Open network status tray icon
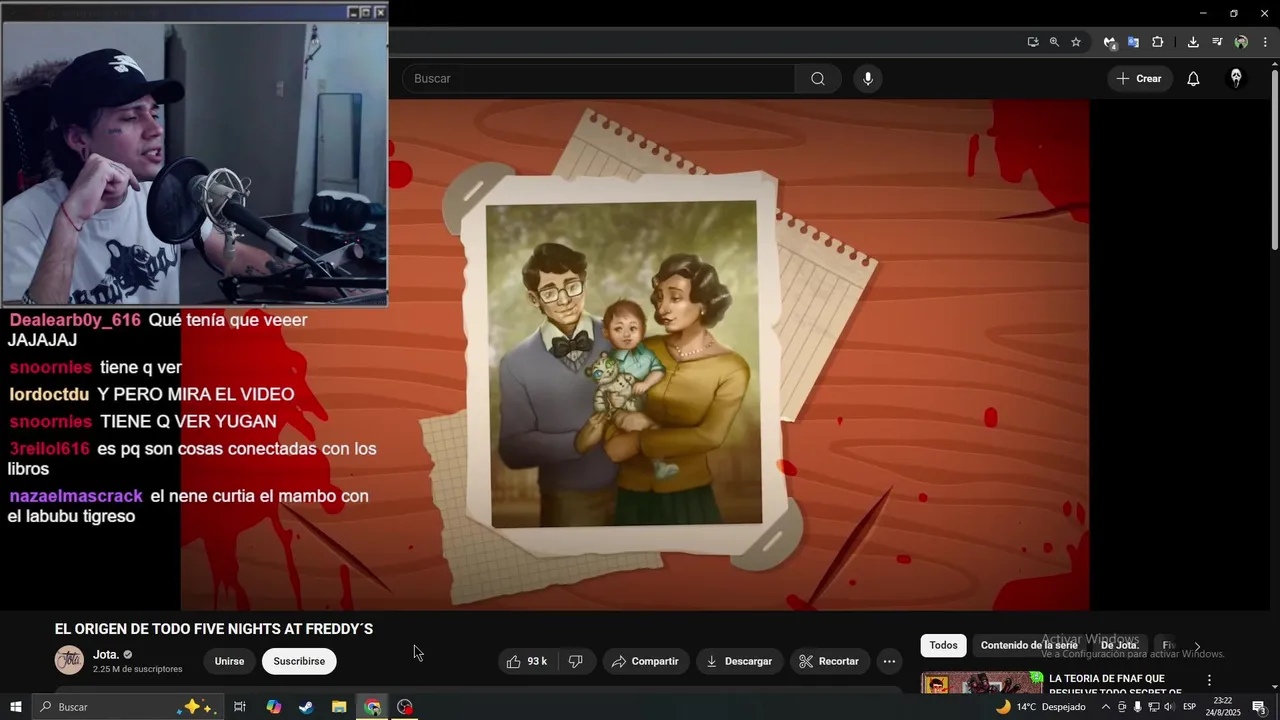 (1153, 707)
